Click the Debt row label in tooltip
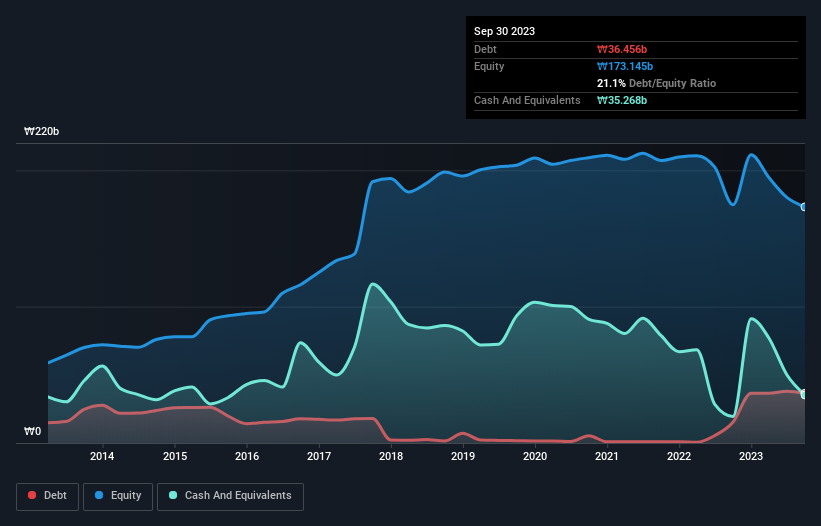The image size is (821, 526). pos(485,49)
